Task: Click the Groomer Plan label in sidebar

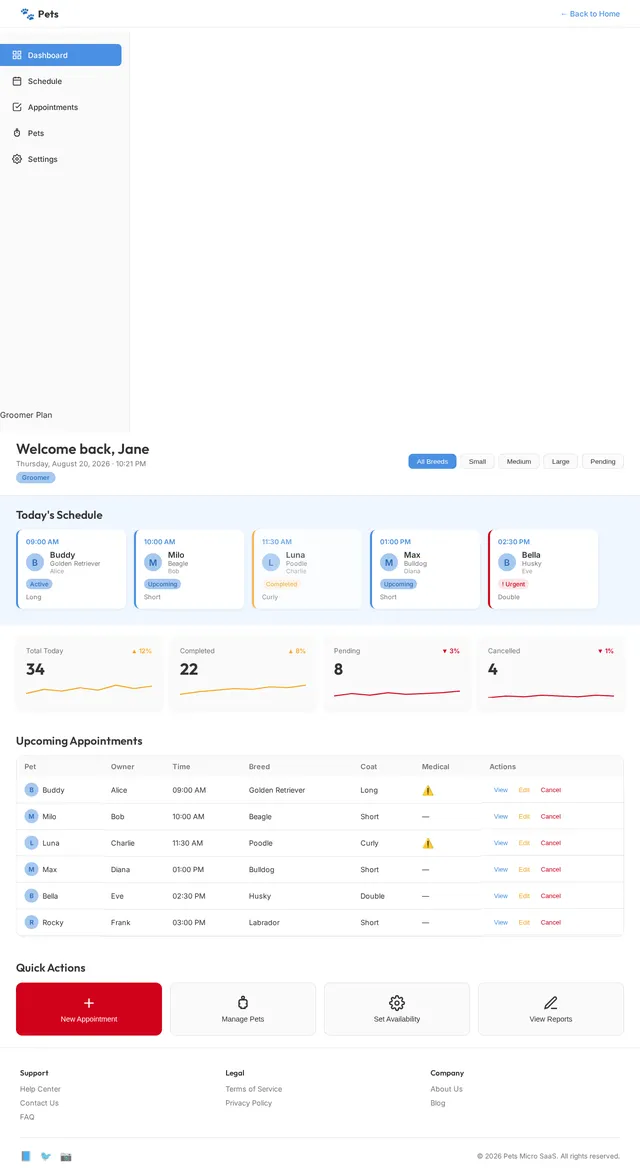Action: coord(26,415)
